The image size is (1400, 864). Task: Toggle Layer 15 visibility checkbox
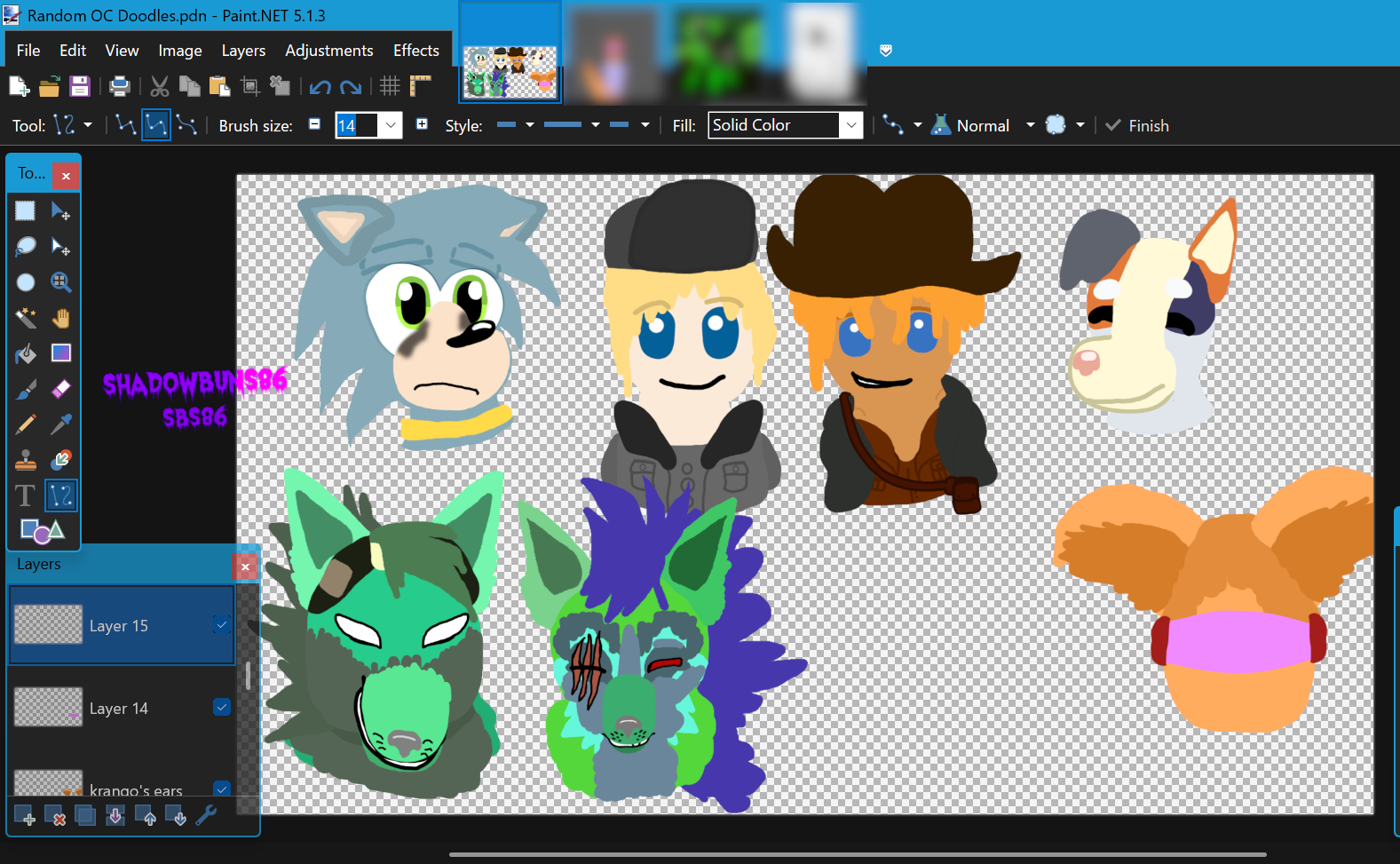tap(222, 624)
